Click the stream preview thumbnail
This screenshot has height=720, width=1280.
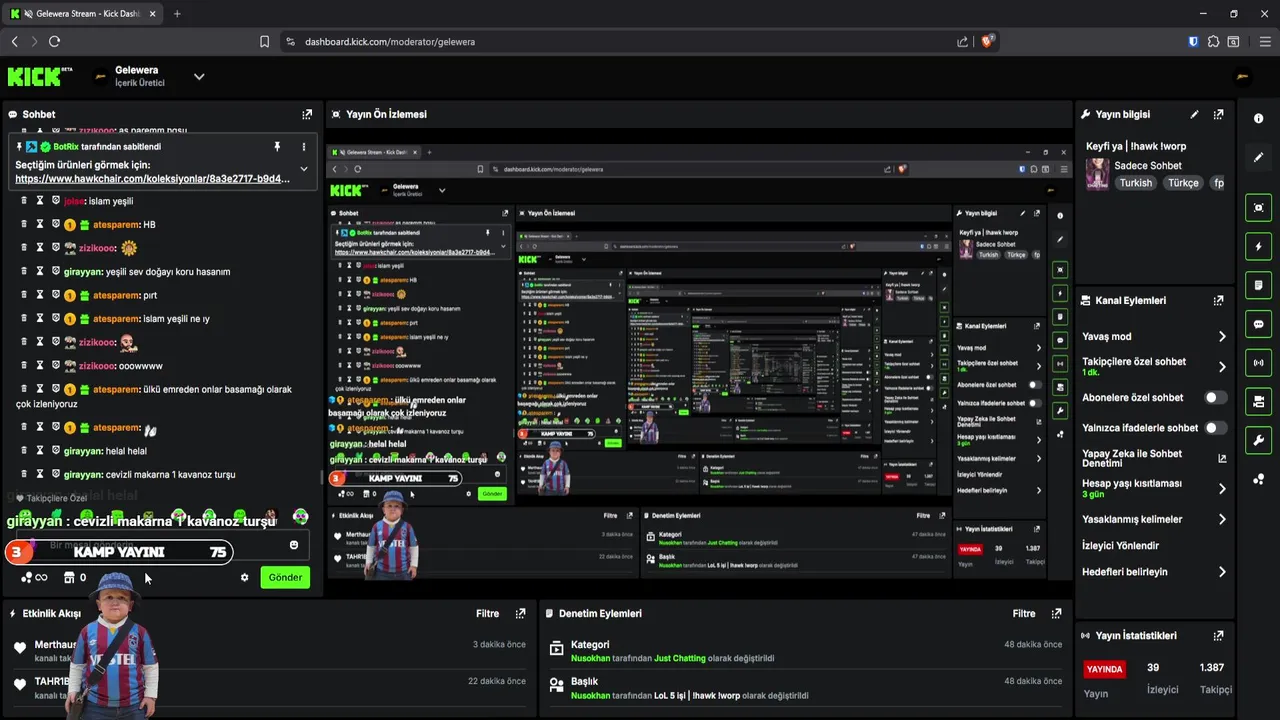[697, 360]
